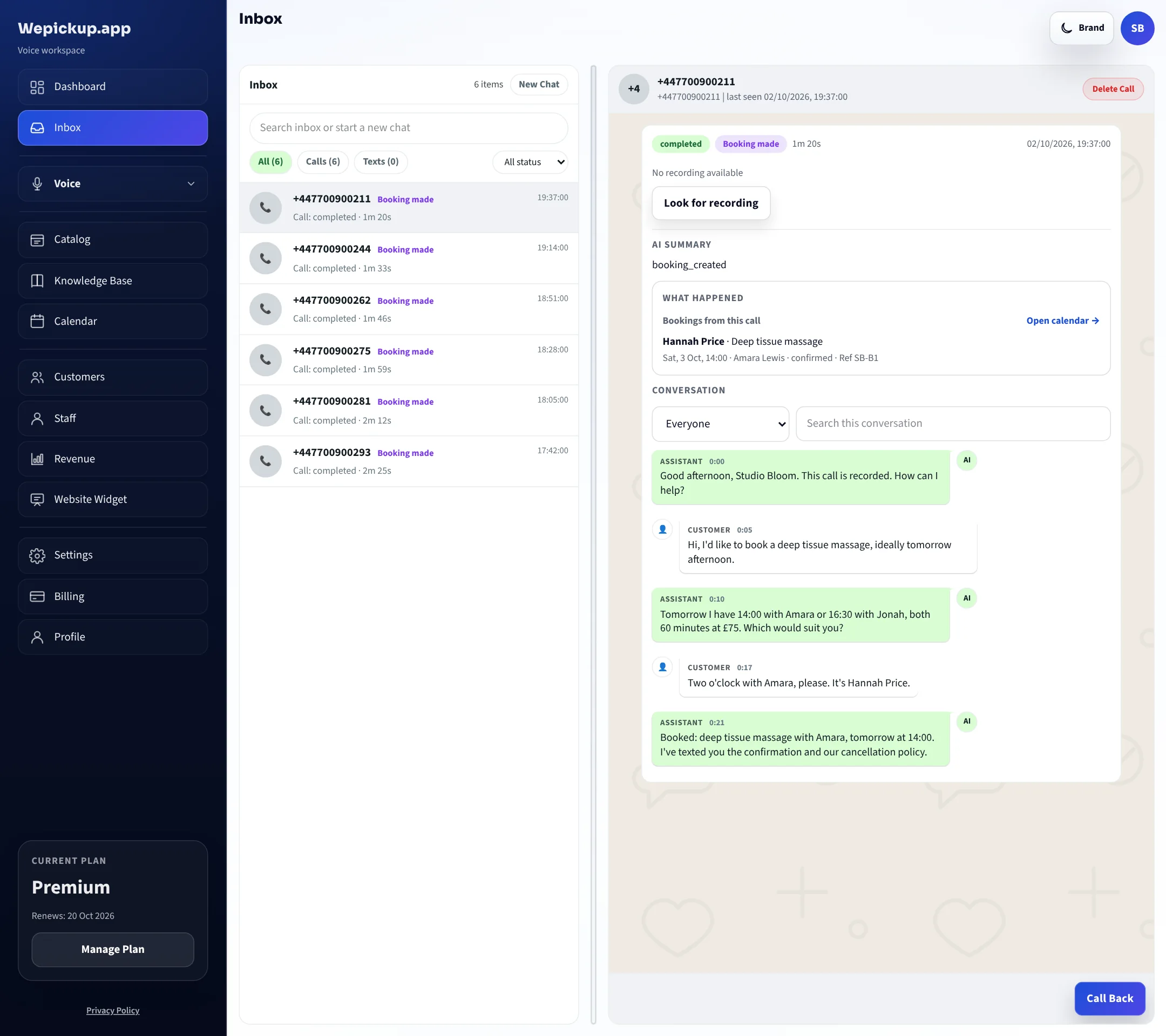Click the Website Widget chat icon
Screen dimensions: 1166x1036
pos(37,500)
